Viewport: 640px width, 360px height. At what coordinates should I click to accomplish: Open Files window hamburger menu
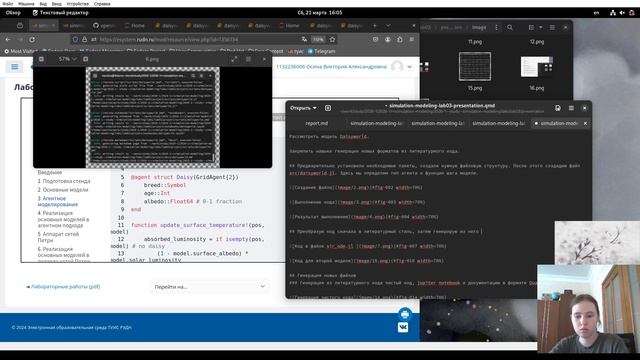(x=552, y=27)
